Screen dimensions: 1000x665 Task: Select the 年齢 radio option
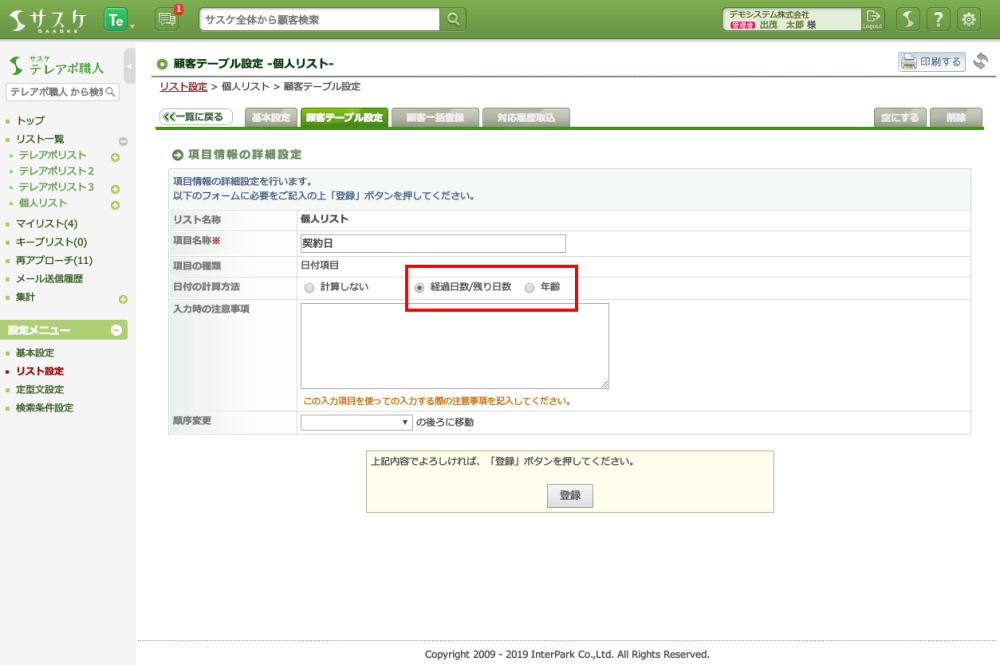click(530, 287)
